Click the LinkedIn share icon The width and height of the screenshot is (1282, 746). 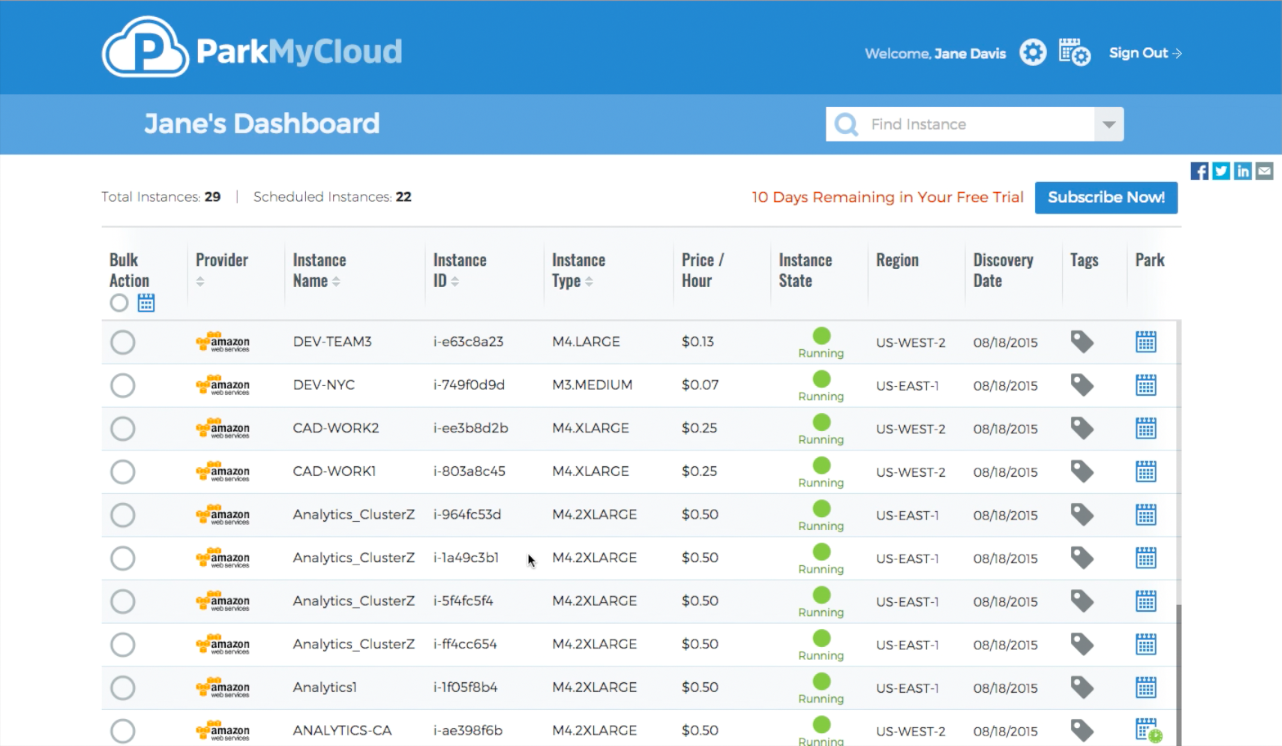[x=1242, y=170]
